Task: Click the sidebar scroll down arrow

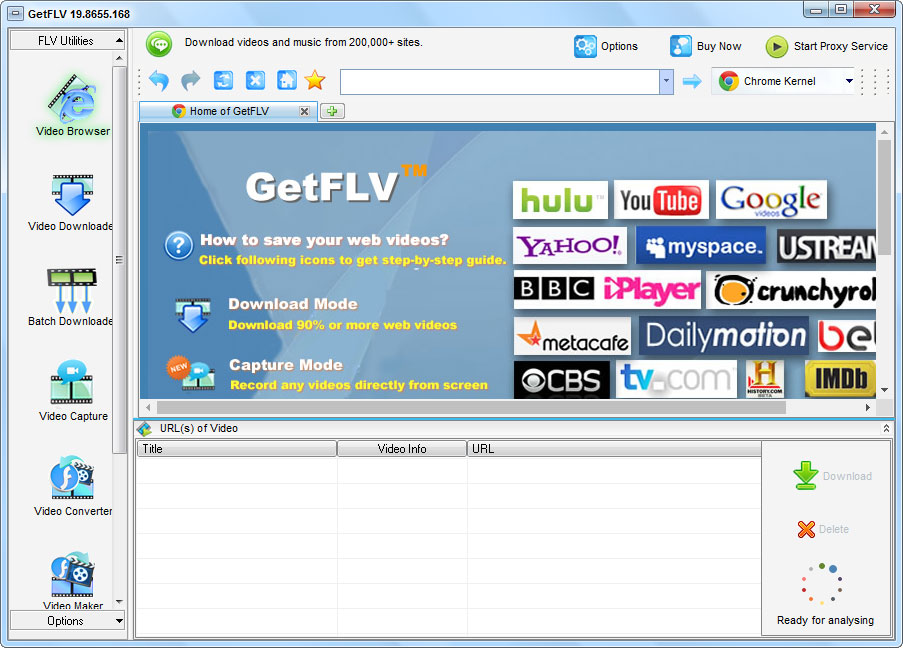Action: tap(119, 602)
